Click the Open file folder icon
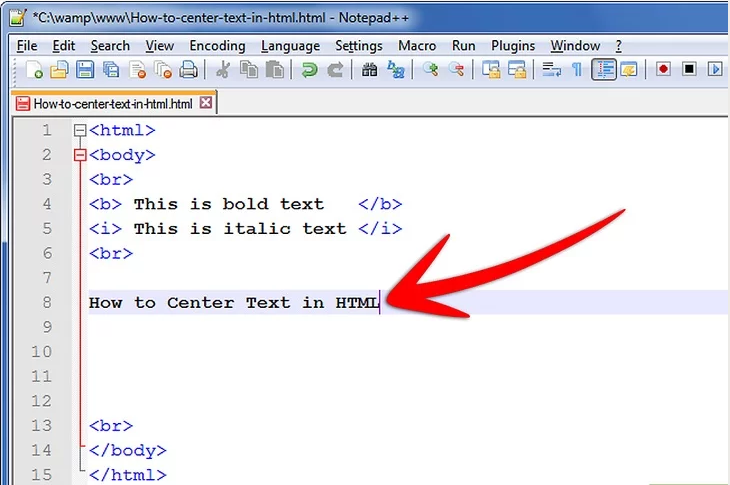The width and height of the screenshot is (730, 485). [60, 70]
